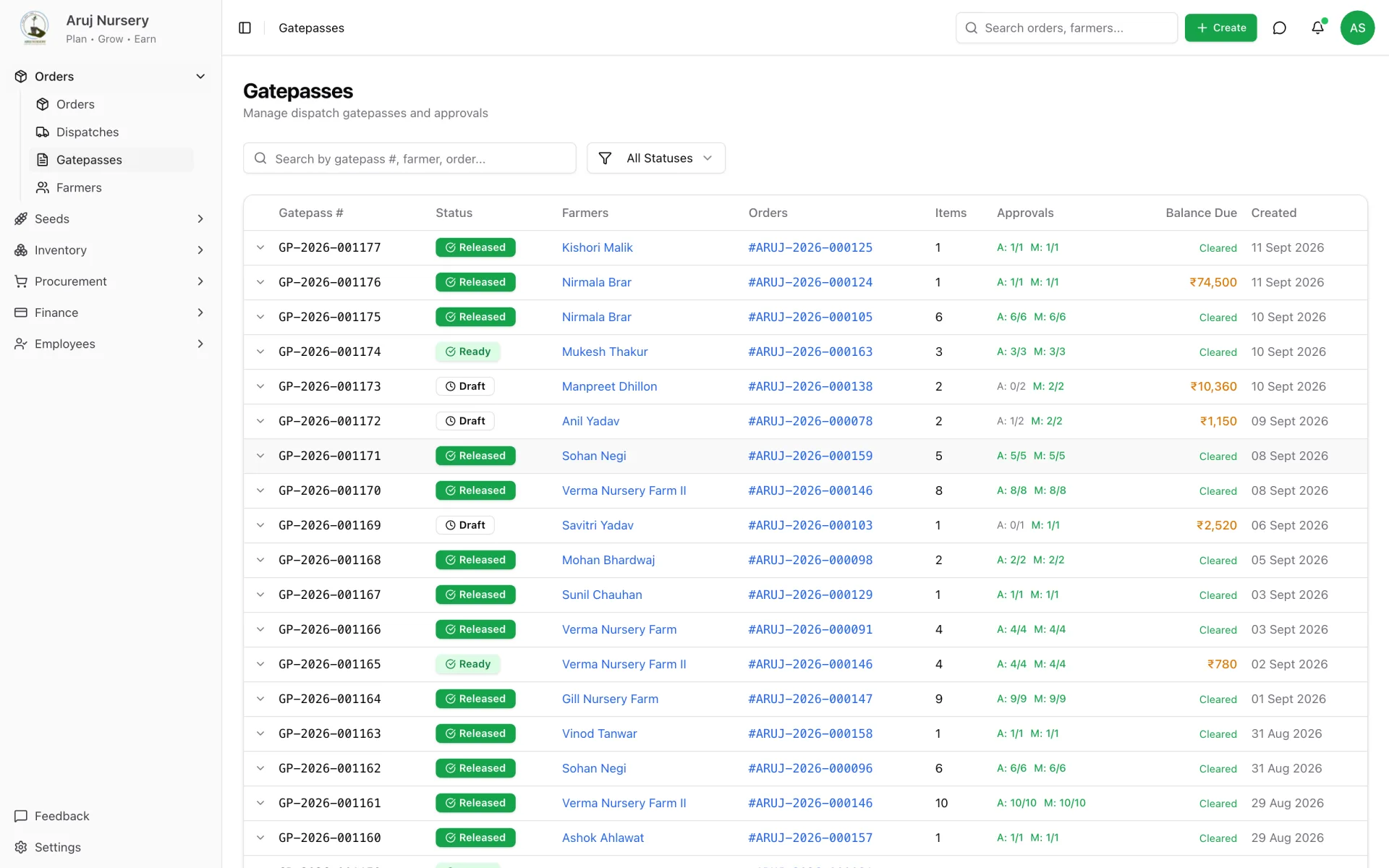Focus the Search by gatepass field
The image size is (1389, 868).
coord(409,158)
